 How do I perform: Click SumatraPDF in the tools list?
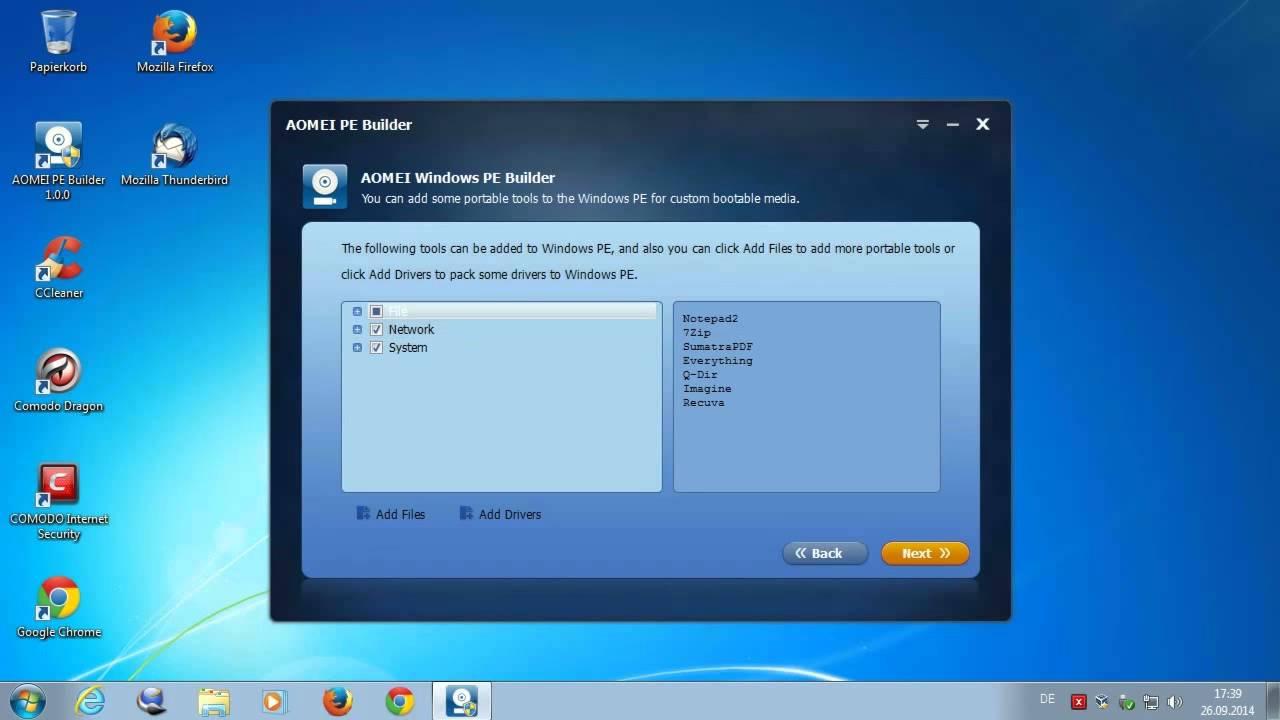coord(718,347)
